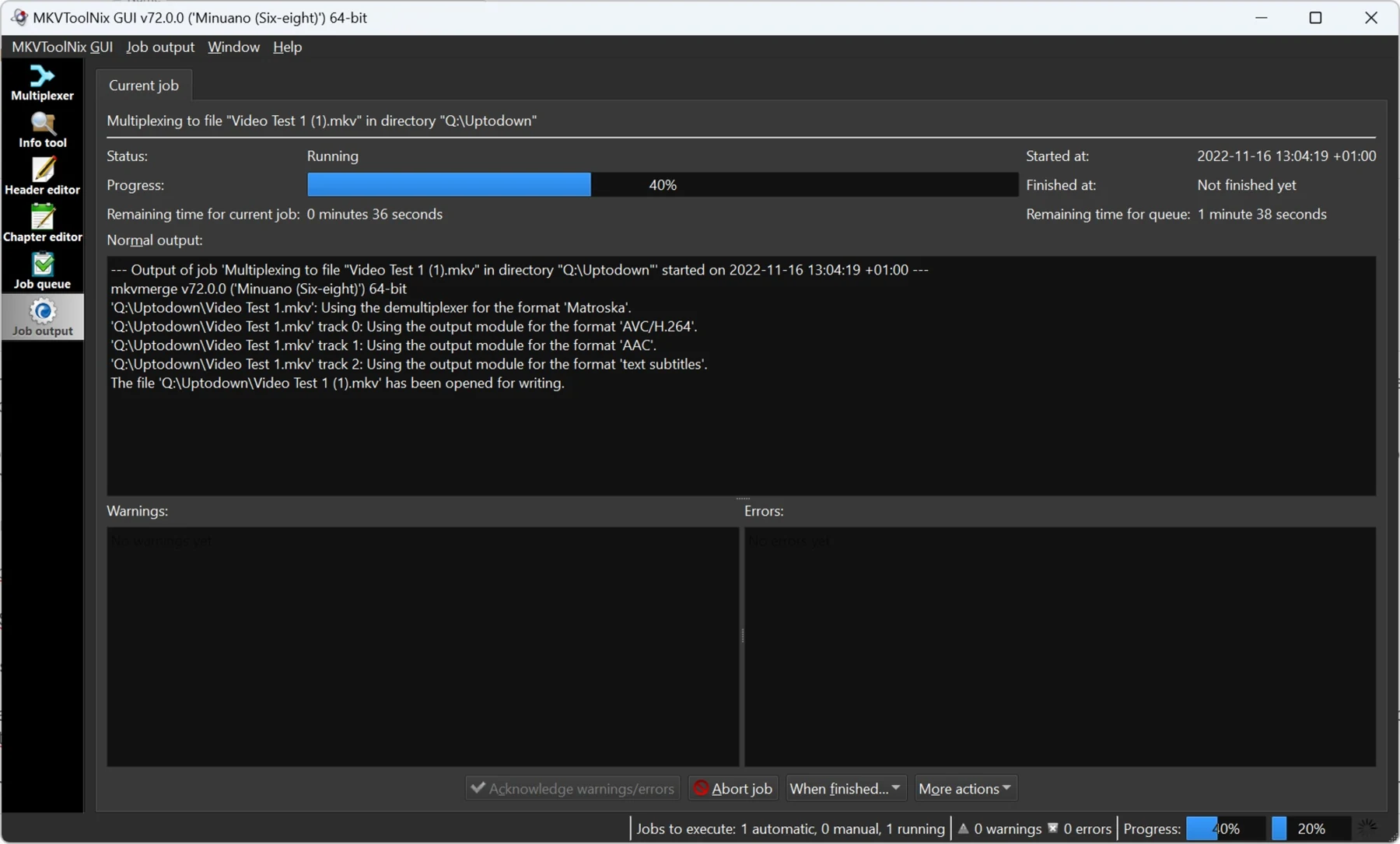Open the Info tool
1400x844 pixels.
42,130
